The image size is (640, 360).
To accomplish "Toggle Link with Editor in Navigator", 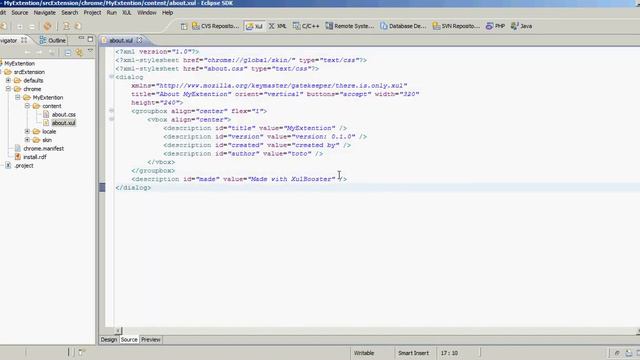I will (x=79, y=53).
